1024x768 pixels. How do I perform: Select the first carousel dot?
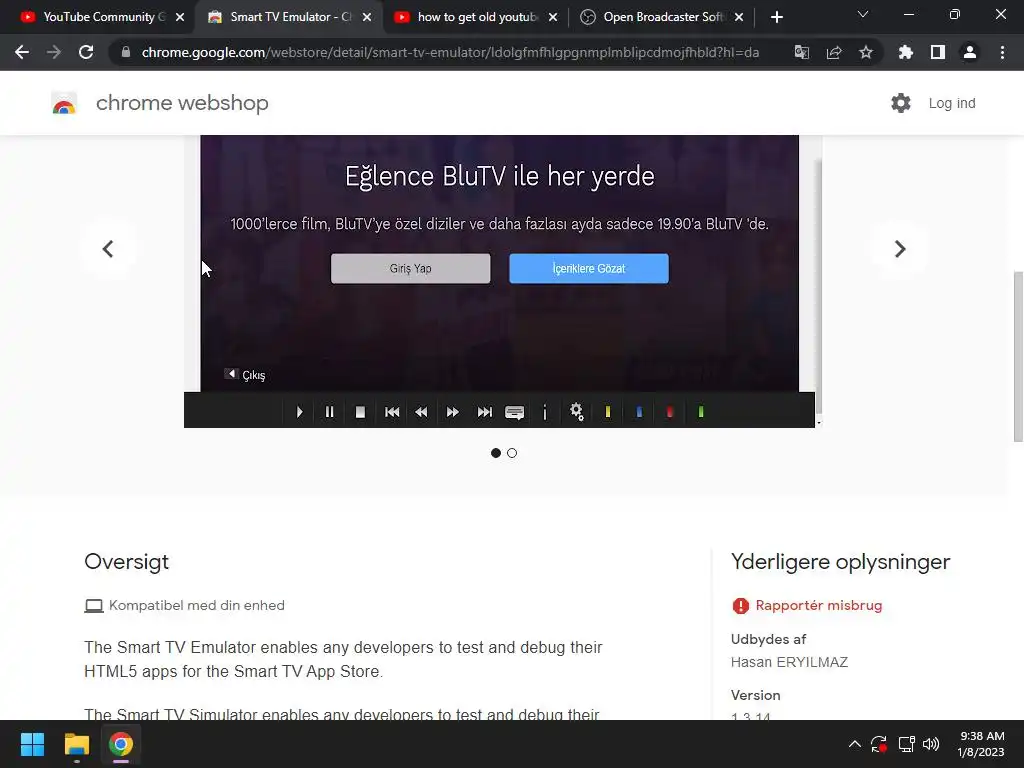click(496, 453)
